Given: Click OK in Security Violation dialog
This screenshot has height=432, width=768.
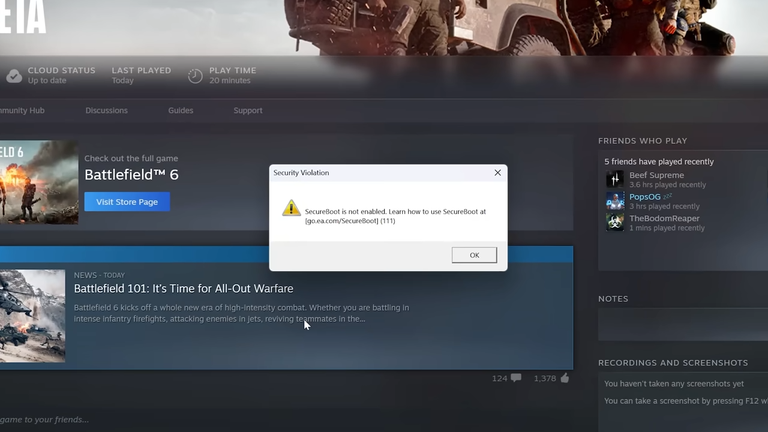Looking at the screenshot, I should (474, 255).
